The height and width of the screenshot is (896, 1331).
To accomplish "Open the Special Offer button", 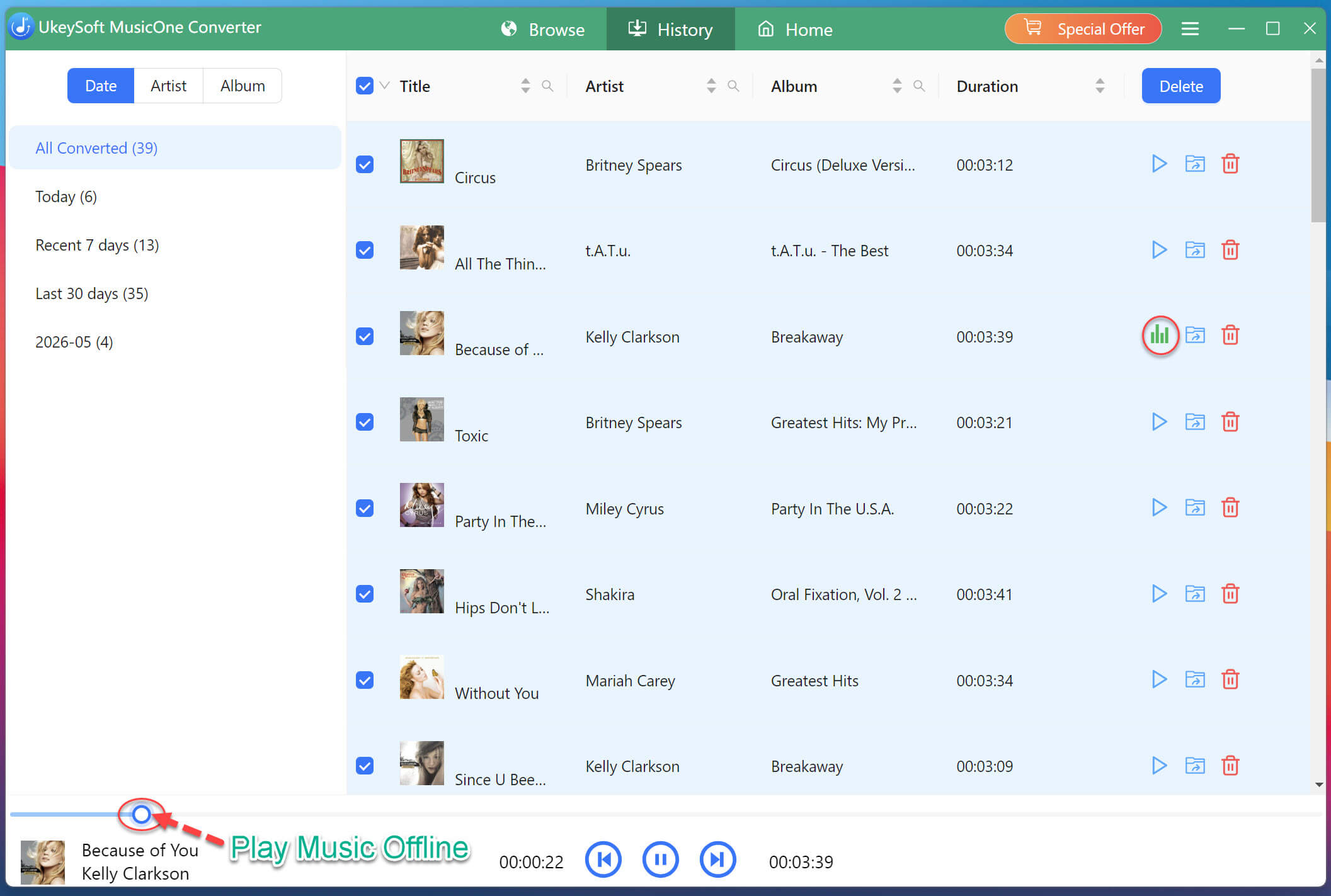I will 1083,29.
